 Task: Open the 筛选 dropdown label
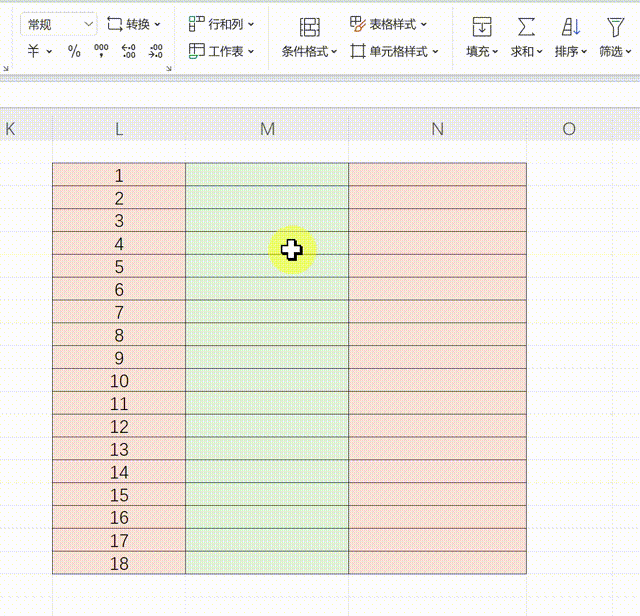point(615,51)
